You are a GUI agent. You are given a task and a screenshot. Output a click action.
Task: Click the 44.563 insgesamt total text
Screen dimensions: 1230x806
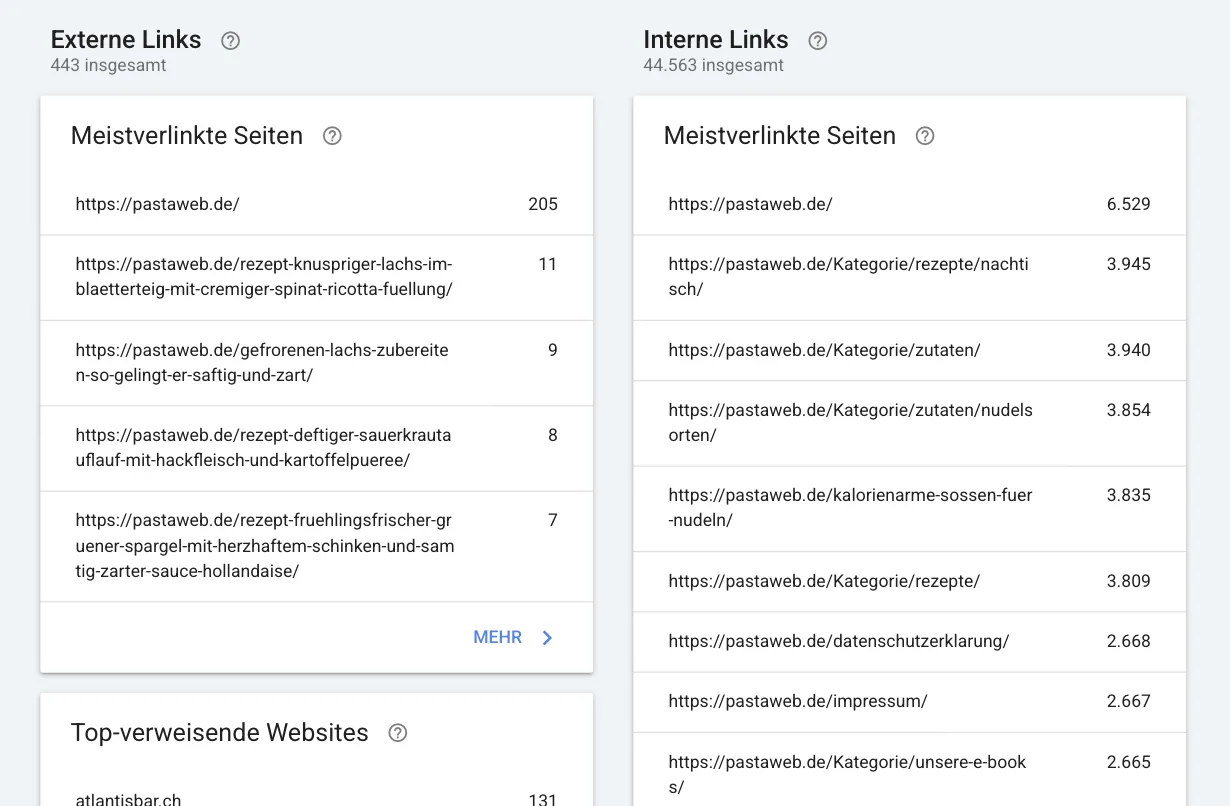pyautogui.click(x=713, y=66)
